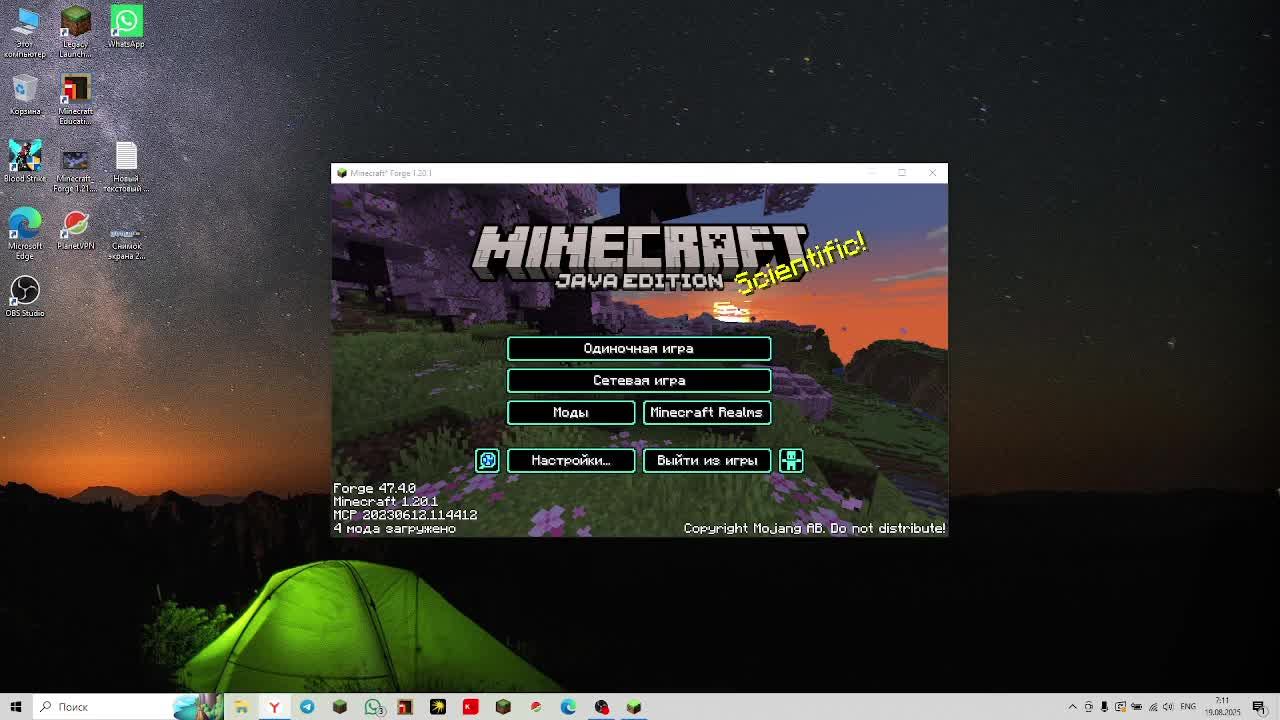
Task: Open Yandex Browser from taskbar
Action: click(274, 707)
